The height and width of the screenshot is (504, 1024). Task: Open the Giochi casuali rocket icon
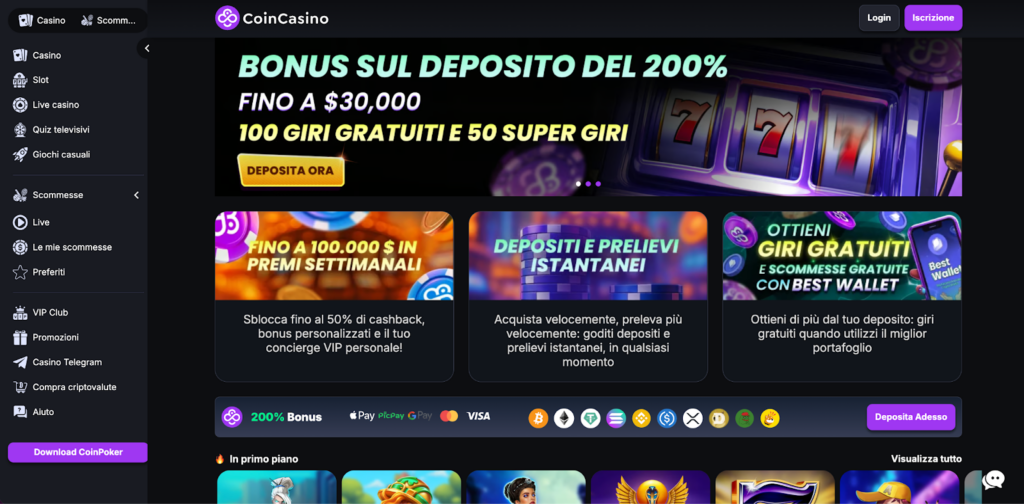point(20,155)
